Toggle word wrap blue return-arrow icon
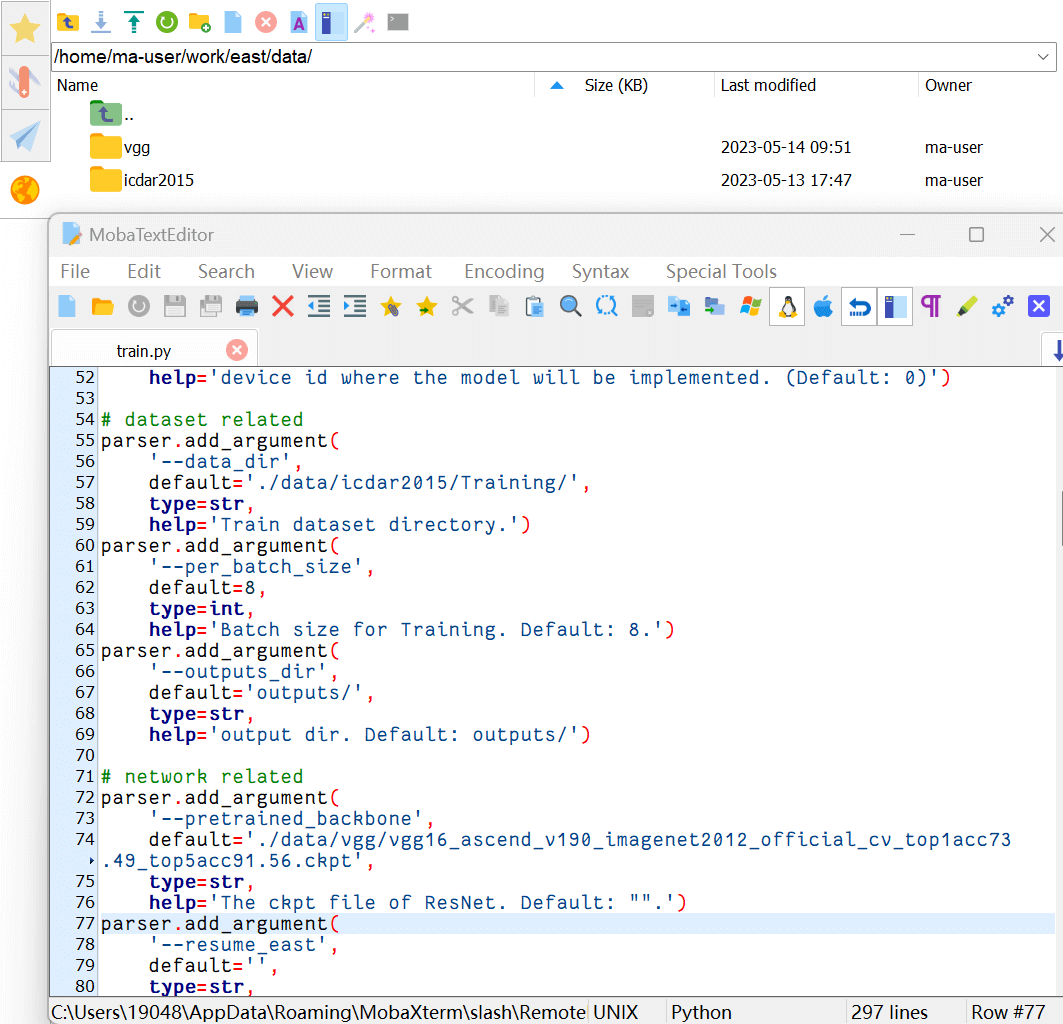Viewport: 1063px width, 1024px height. click(859, 307)
